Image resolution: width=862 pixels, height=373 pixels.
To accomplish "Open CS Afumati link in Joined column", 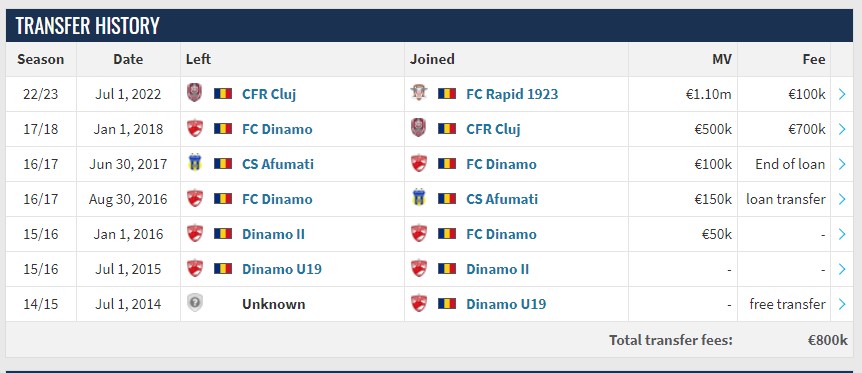I will click(x=502, y=199).
